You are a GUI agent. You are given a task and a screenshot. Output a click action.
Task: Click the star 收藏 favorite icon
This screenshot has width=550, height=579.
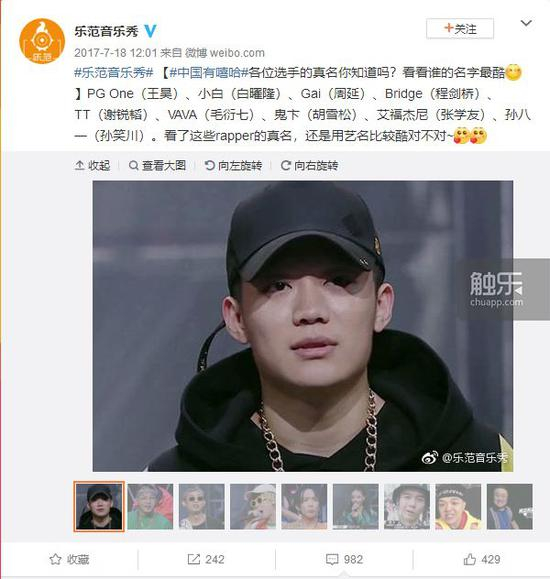pyautogui.click(x=55, y=559)
